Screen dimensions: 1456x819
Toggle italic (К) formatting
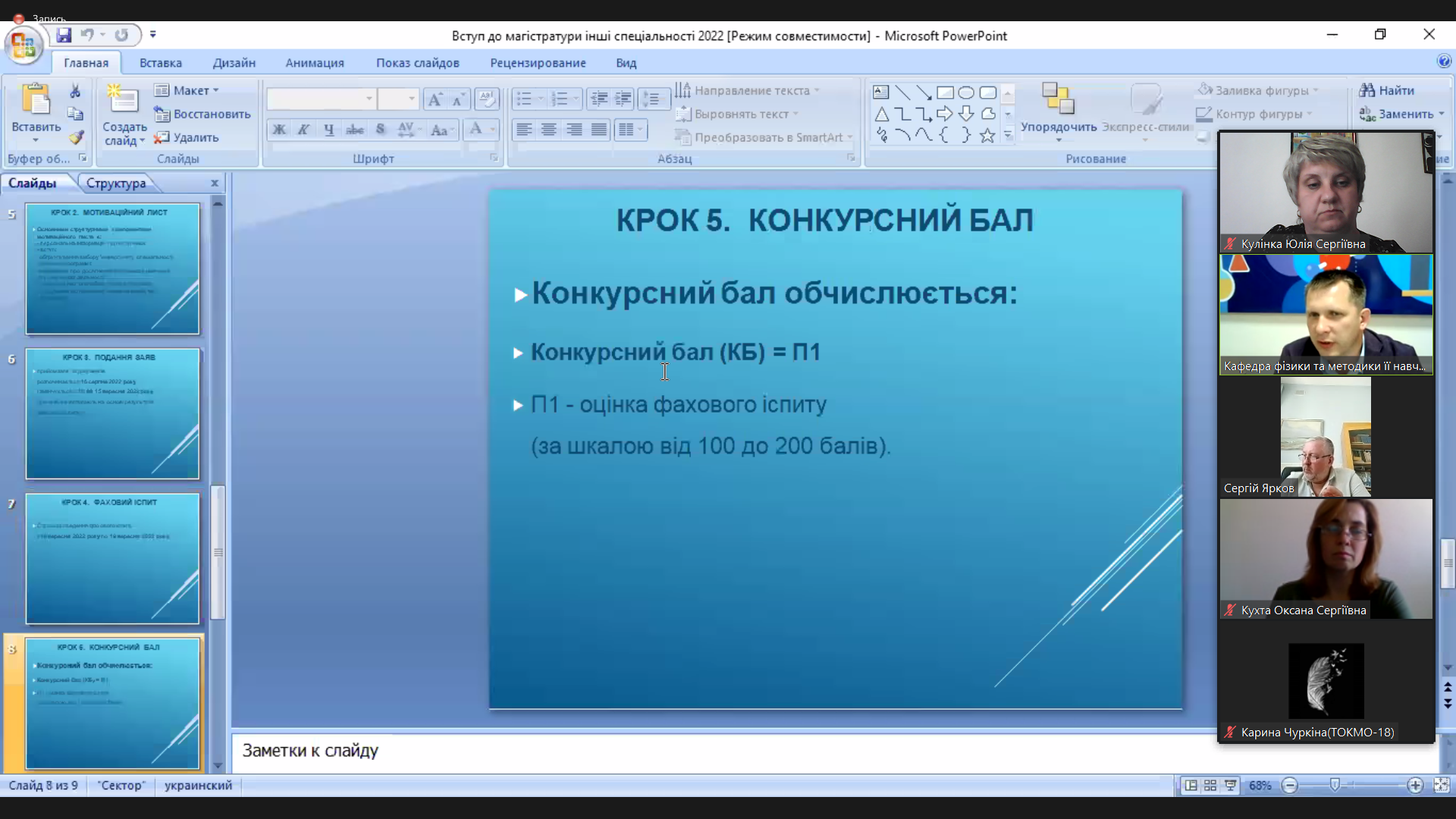click(303, 130)
